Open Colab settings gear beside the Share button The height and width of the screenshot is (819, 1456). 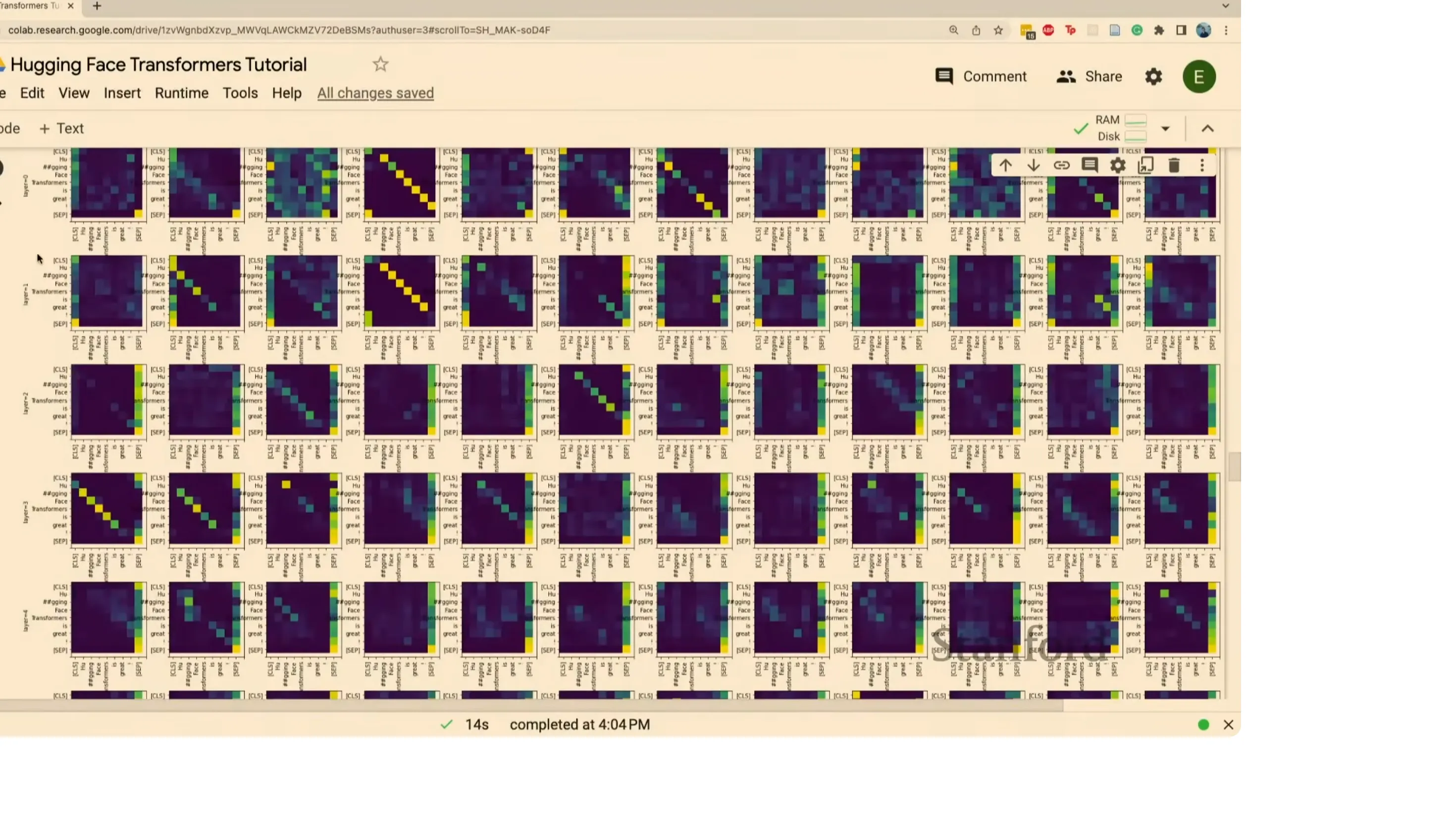(x=1153, y=76)
